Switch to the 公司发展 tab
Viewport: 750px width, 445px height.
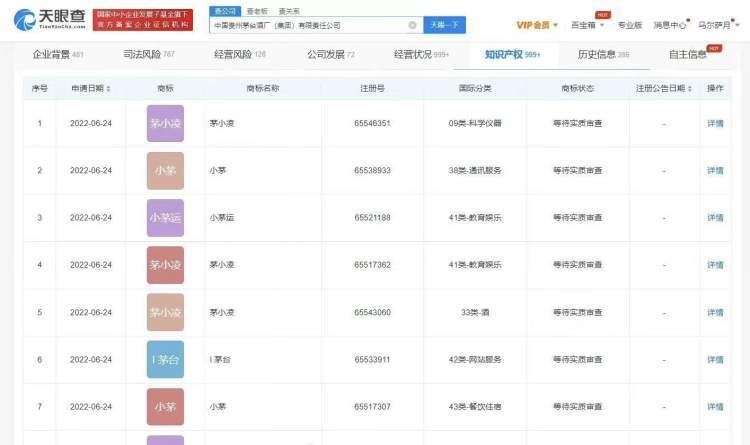(331, 55)
